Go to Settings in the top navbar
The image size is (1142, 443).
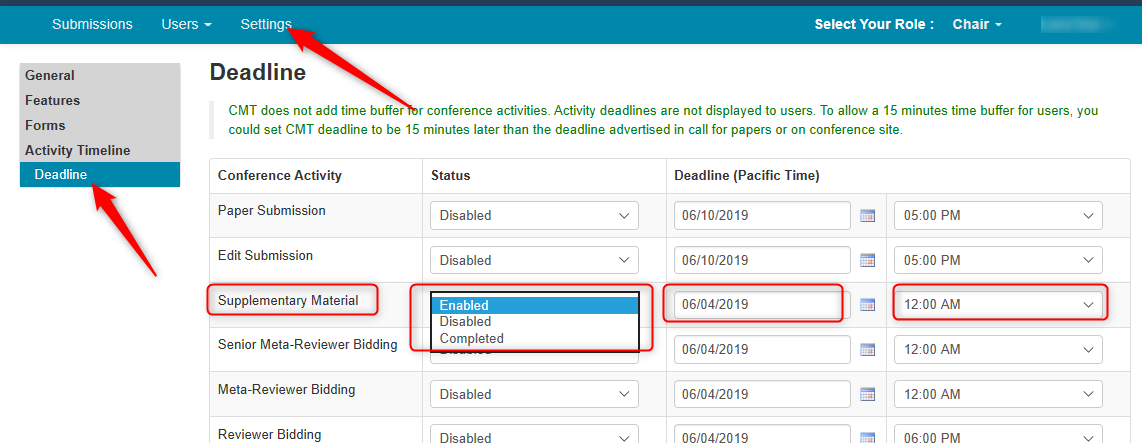coord(266,24)
